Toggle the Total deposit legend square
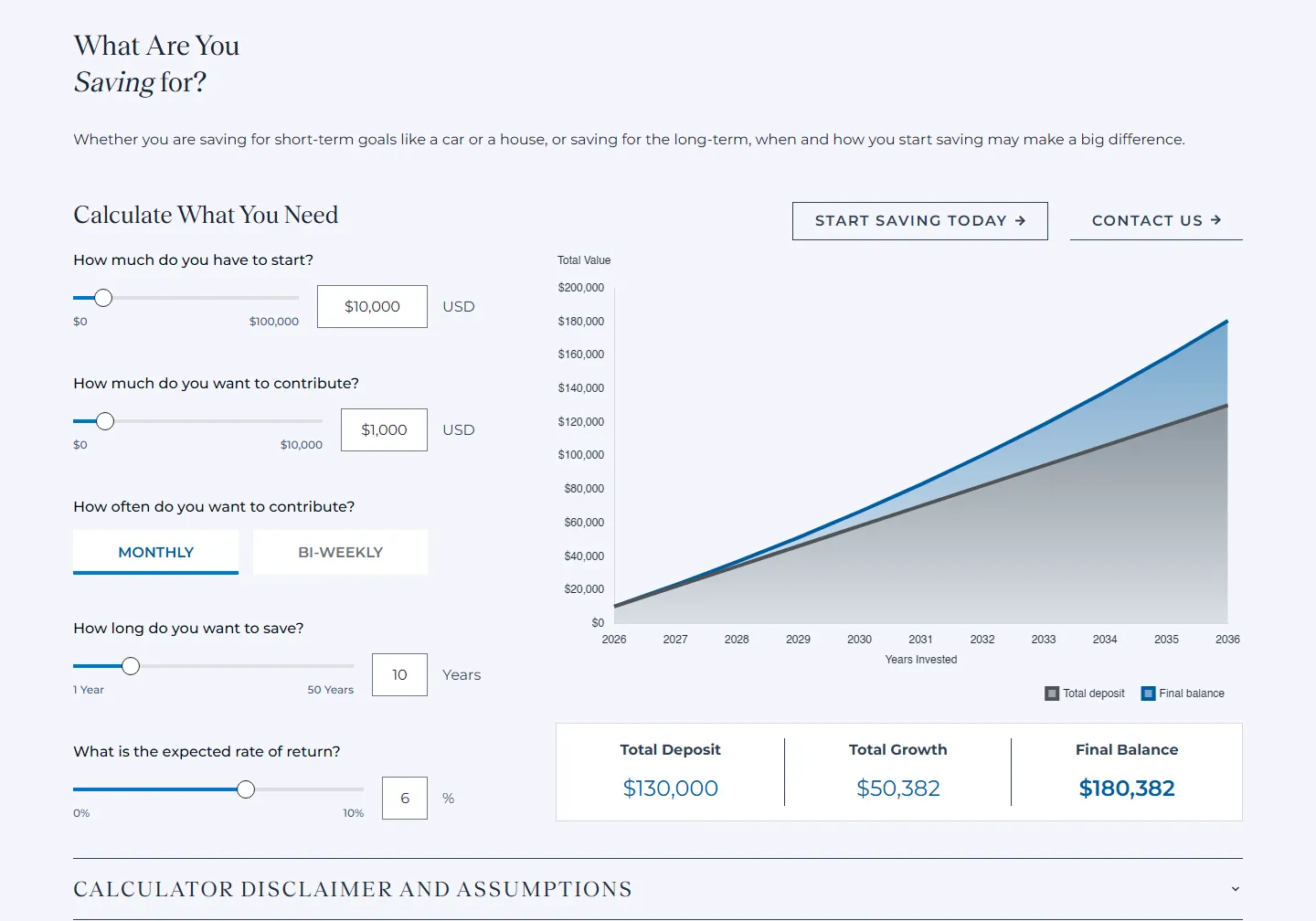 [x=1052, y=693]
